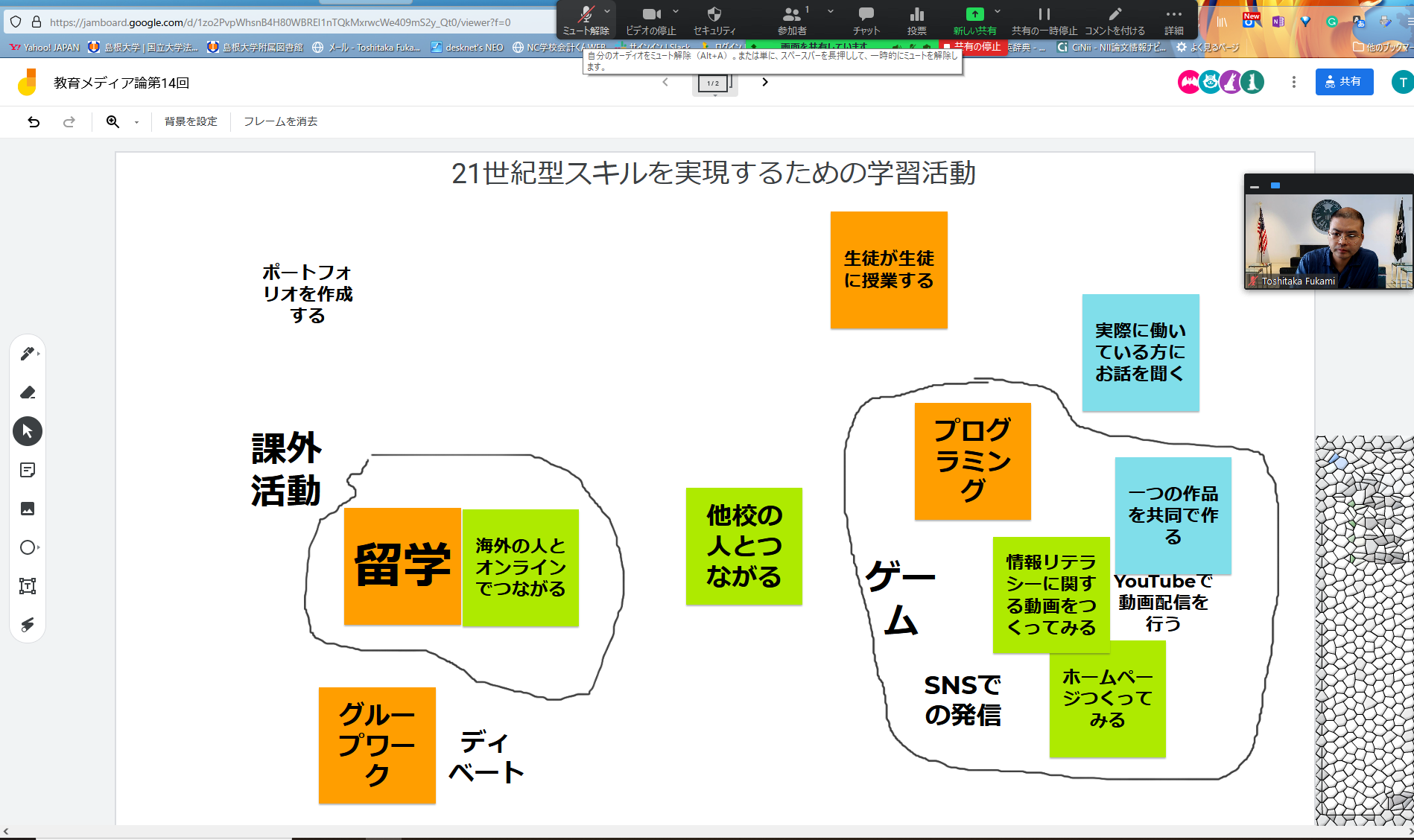Image resolution: width=1414 pixels, height=840 pixels.
Task: Go to the next frame arrow
Action: pyautogui.click(x=764, y=82)
